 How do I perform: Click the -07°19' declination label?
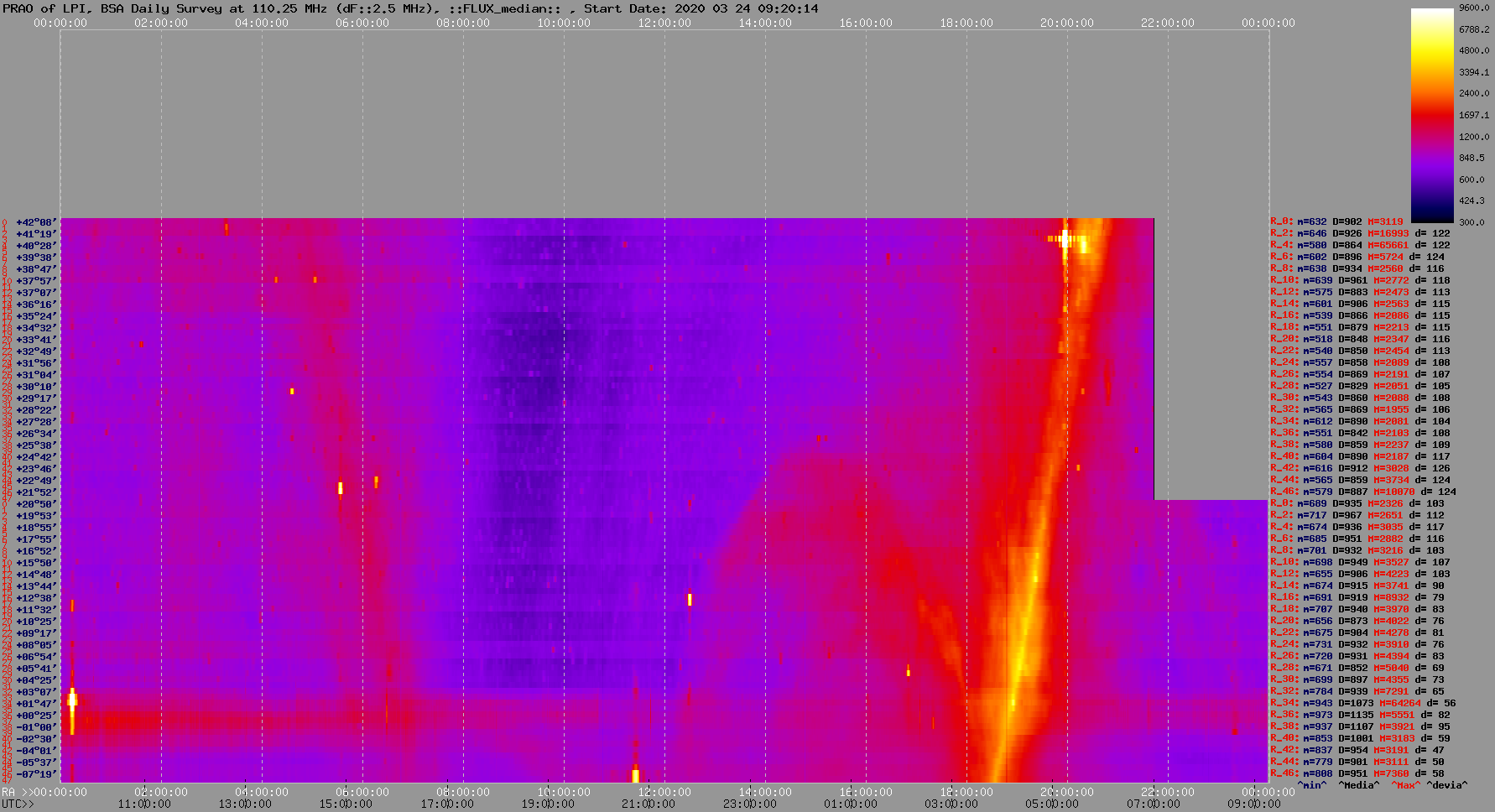coord(36,774)
